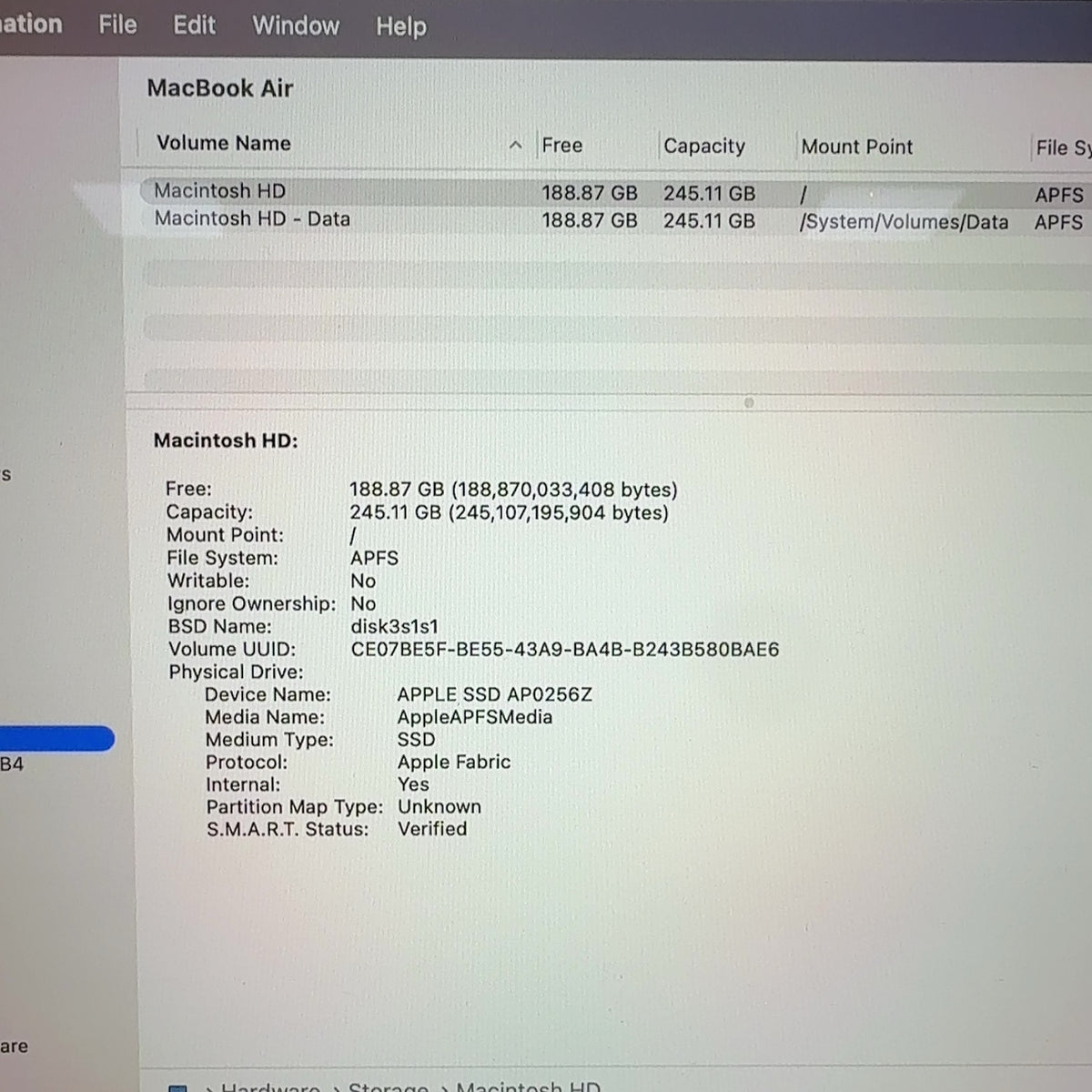
Task: Click the /System/Volumes/Data mount point cell
Action: click(904, 222)
